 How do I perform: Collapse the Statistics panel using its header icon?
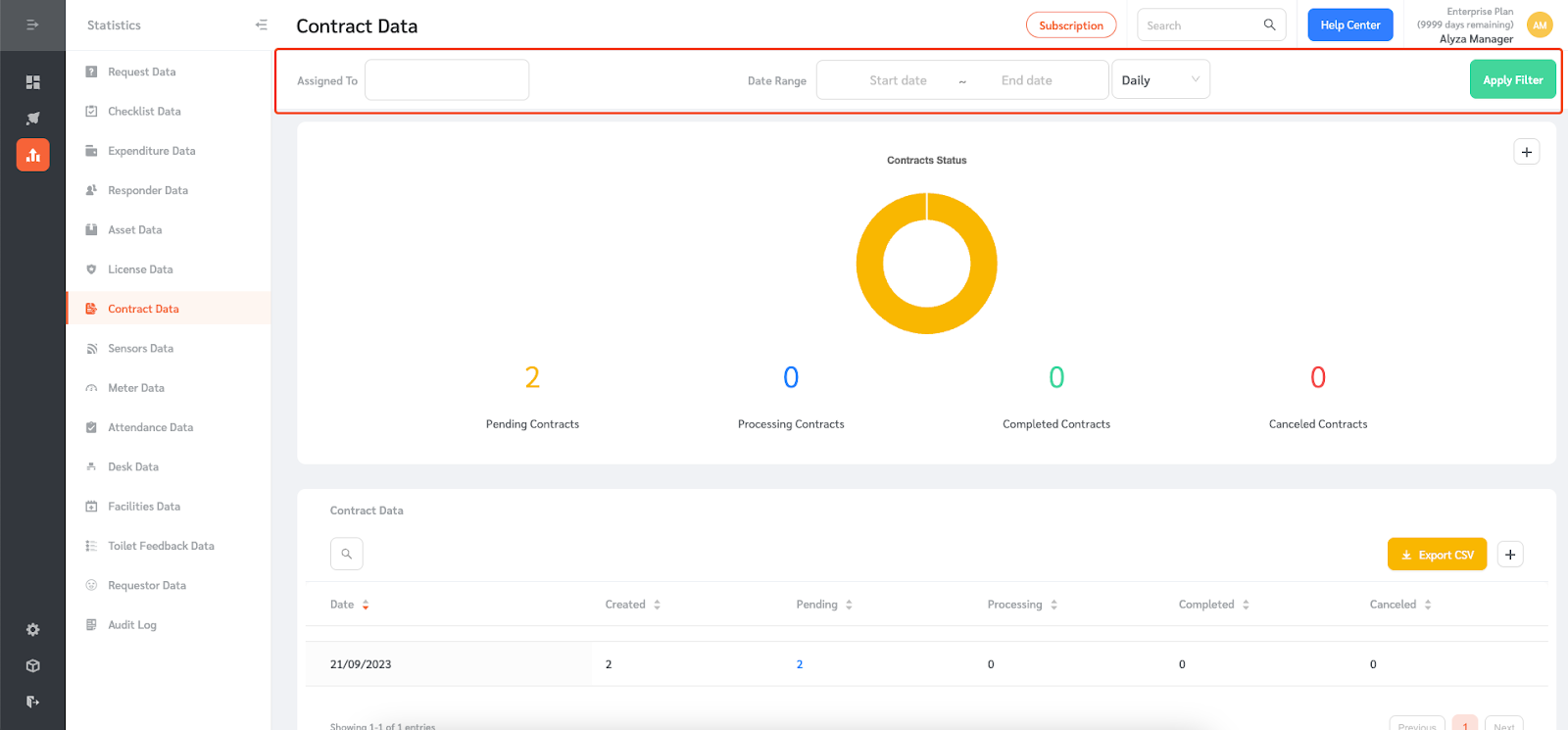261,24
